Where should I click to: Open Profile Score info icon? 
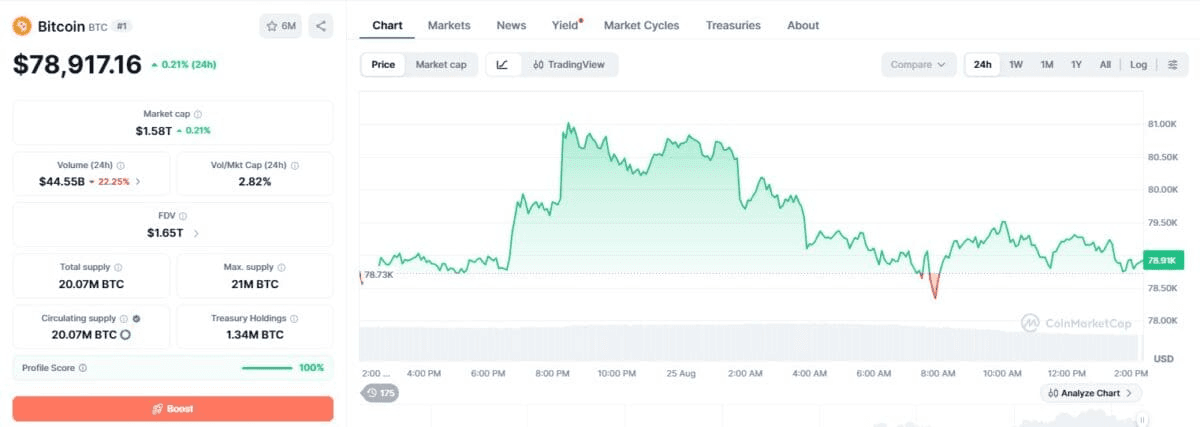[x=83, y=368]
